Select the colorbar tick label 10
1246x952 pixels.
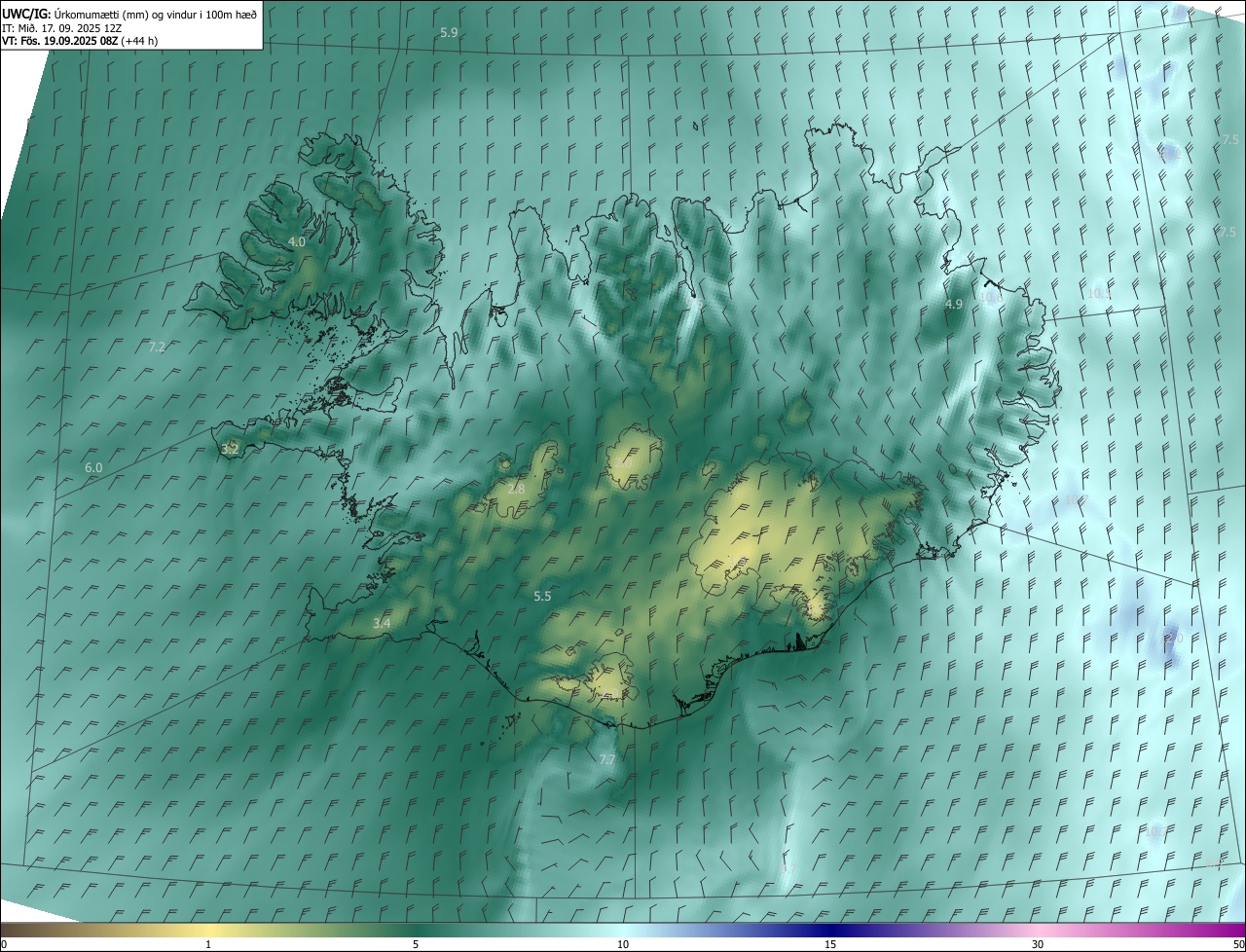point(623,945)
